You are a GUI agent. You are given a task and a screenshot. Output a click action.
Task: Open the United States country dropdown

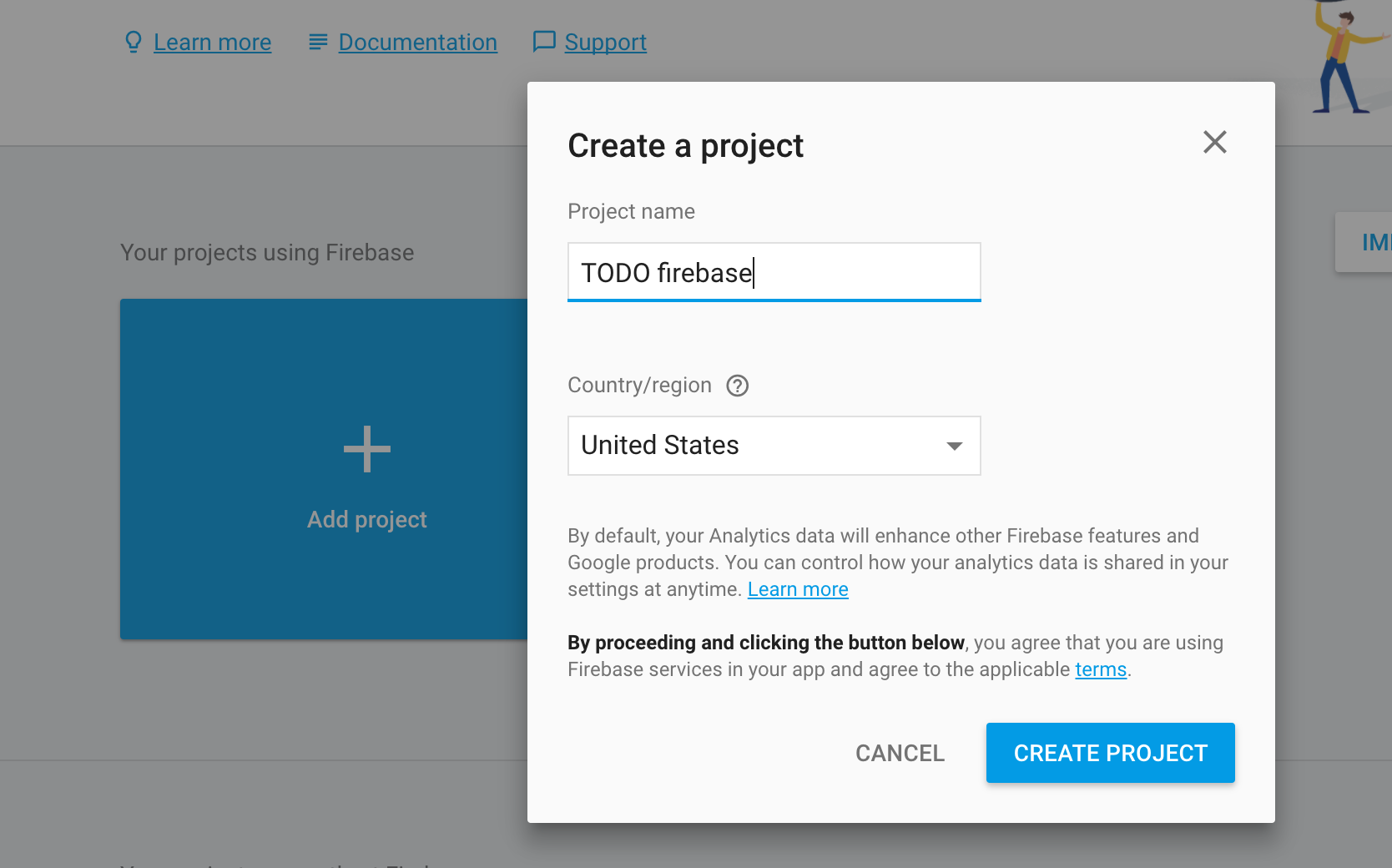(774, 446)
